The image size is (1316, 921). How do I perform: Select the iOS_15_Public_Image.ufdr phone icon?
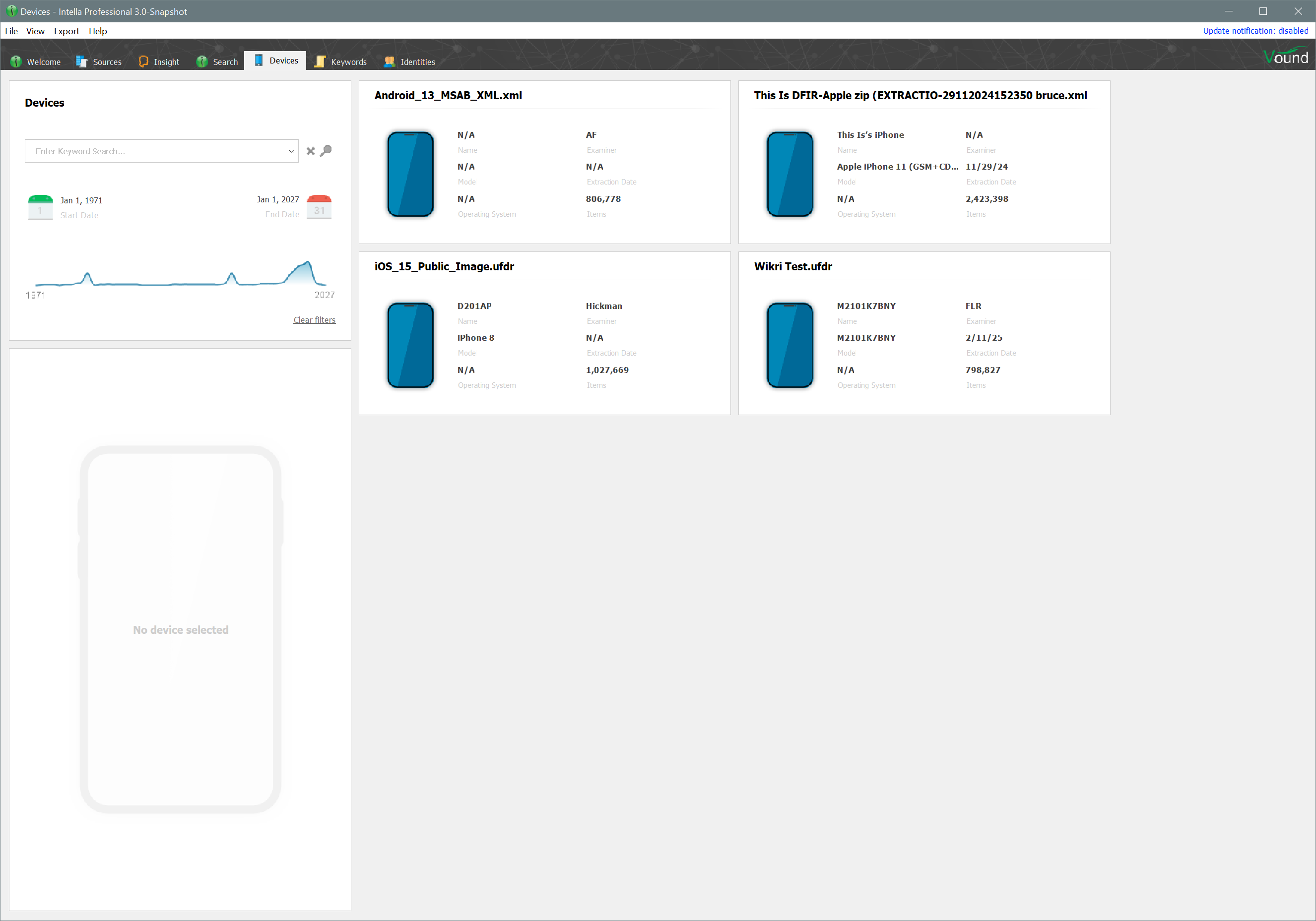[410, 345]
